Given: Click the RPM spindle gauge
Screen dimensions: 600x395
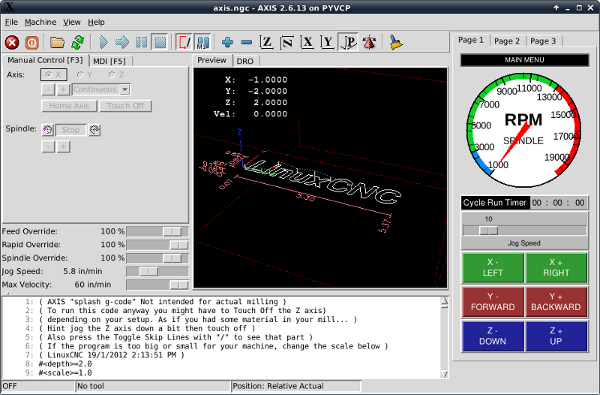Looking at the screenshot, I should (524, 130).
